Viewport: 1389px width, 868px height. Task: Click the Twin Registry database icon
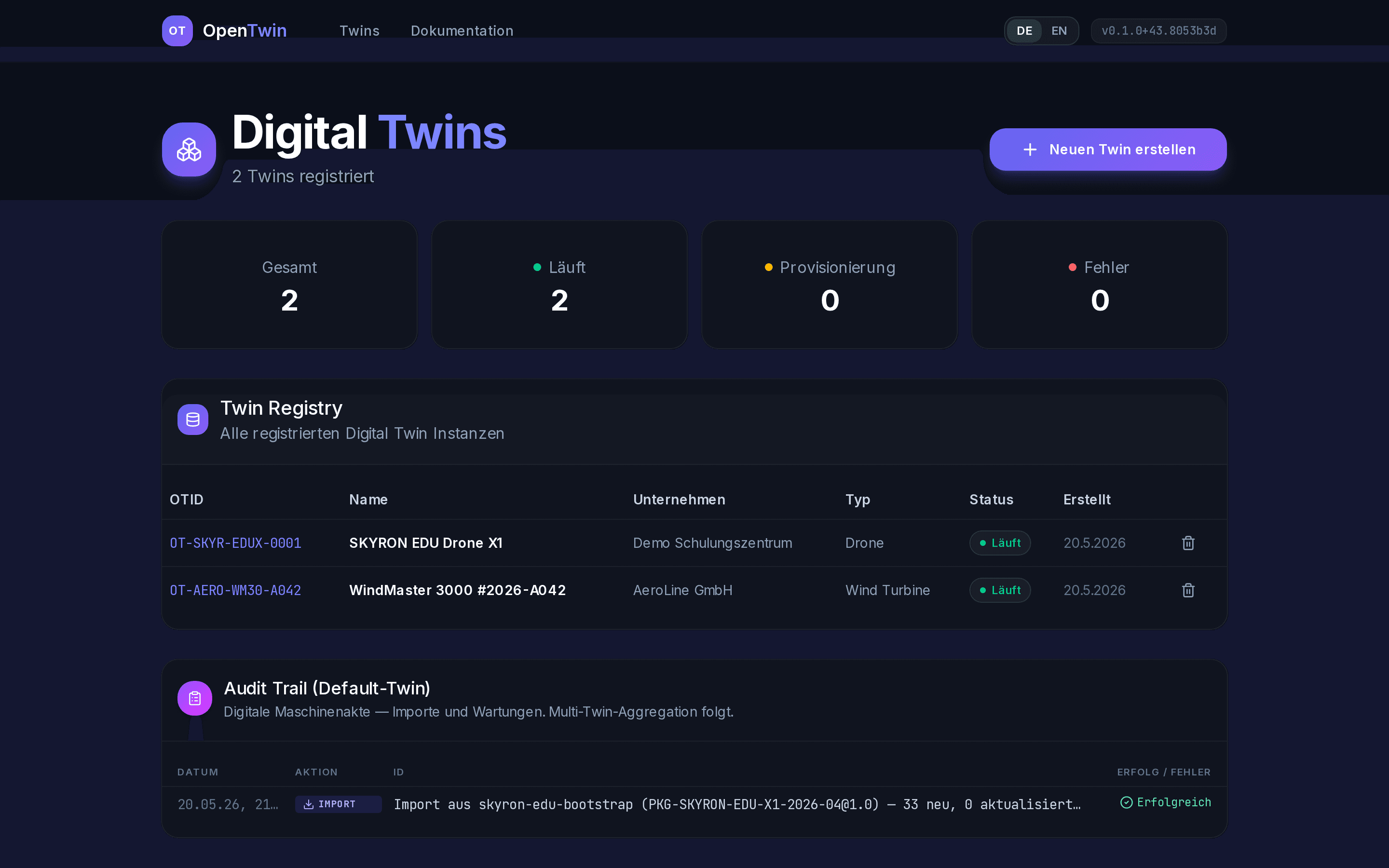193,420
